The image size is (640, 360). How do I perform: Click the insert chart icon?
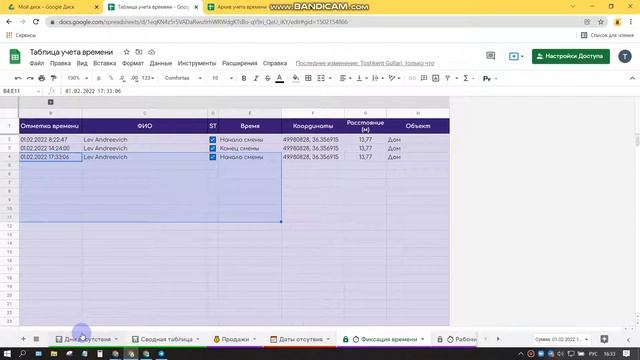tap(436, 78)
